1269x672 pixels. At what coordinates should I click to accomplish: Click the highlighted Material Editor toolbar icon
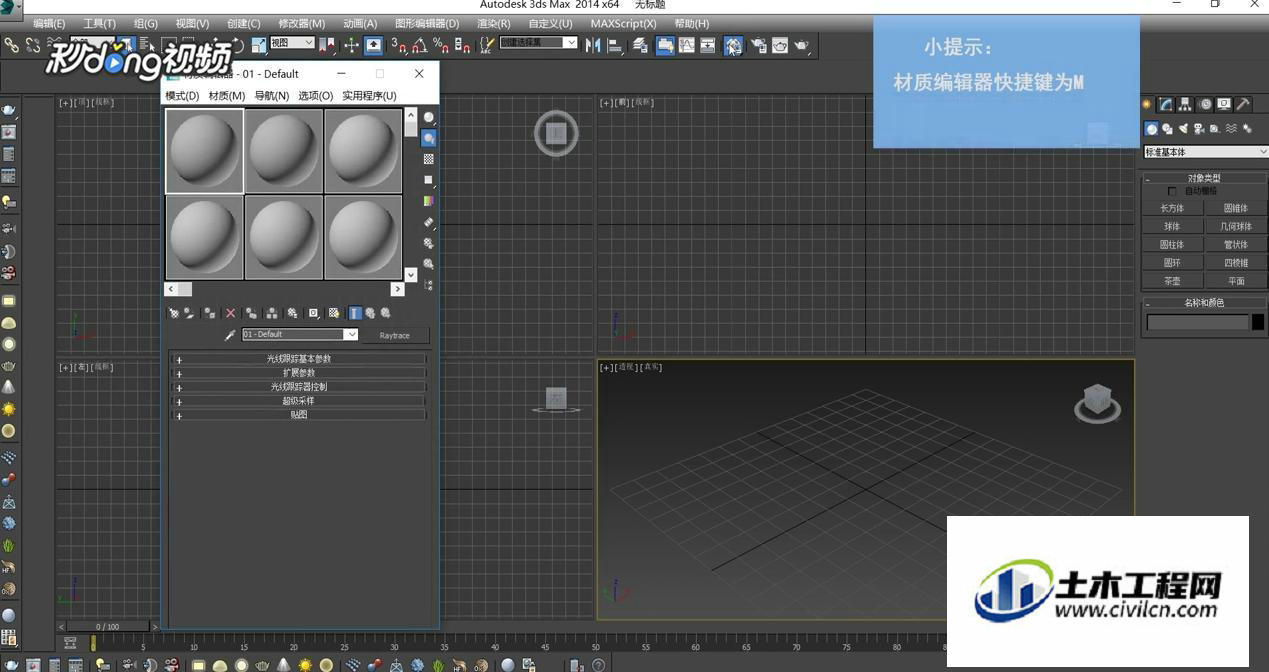(733, 45)
